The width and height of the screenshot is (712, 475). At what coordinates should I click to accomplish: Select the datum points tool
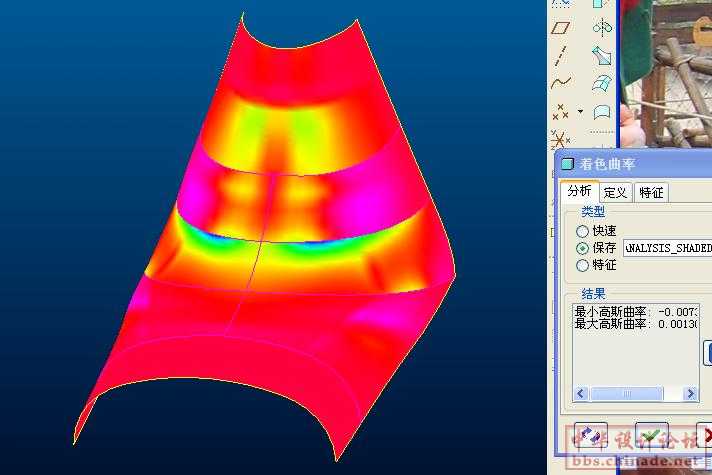point(560,111)
